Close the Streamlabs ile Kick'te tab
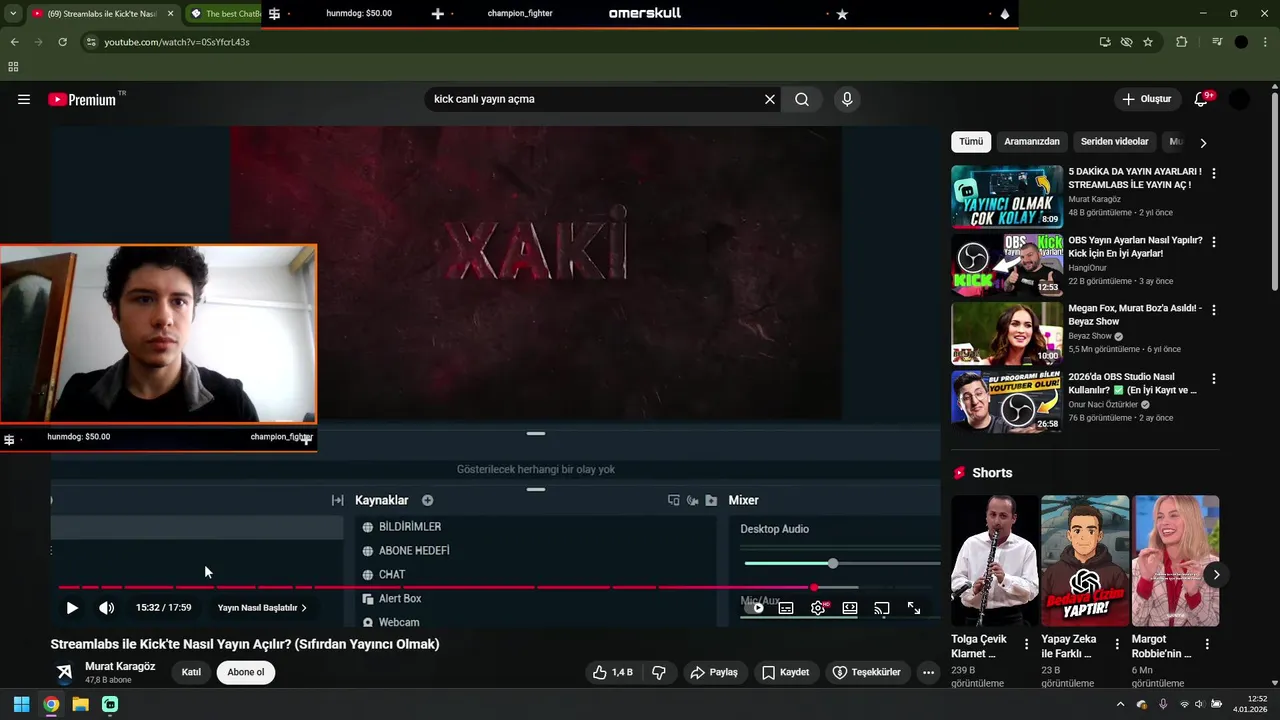Screen dimensions: 1280x720 [x=170, y=14]
